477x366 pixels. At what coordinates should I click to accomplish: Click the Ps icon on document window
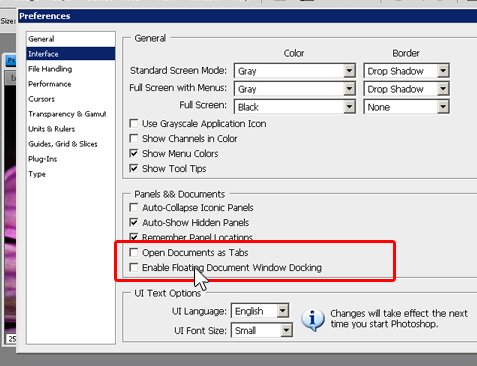11,60
